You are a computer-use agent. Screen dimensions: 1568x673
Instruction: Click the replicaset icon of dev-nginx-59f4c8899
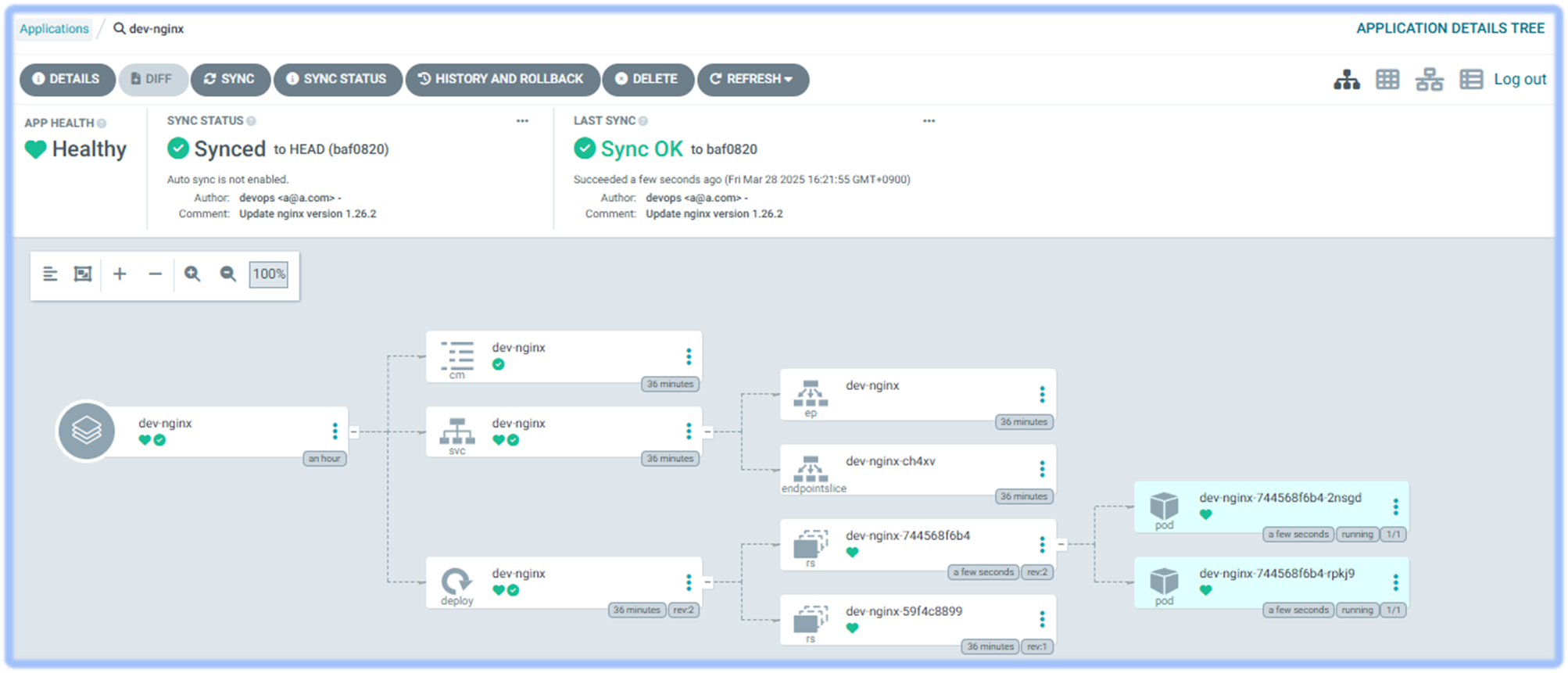click(811, 619)
